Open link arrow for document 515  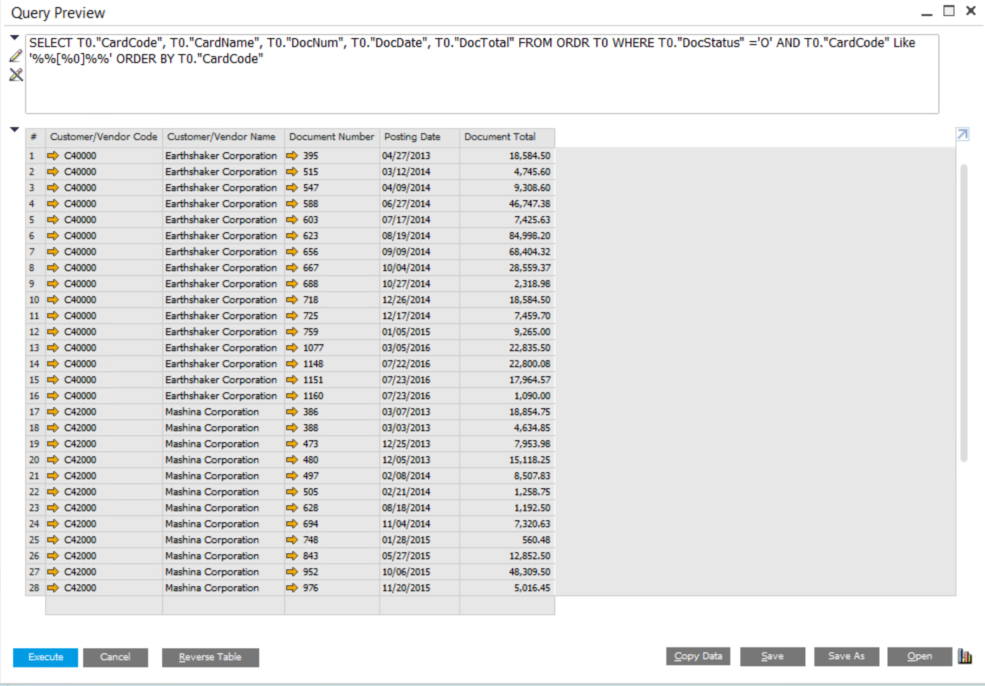291,172
